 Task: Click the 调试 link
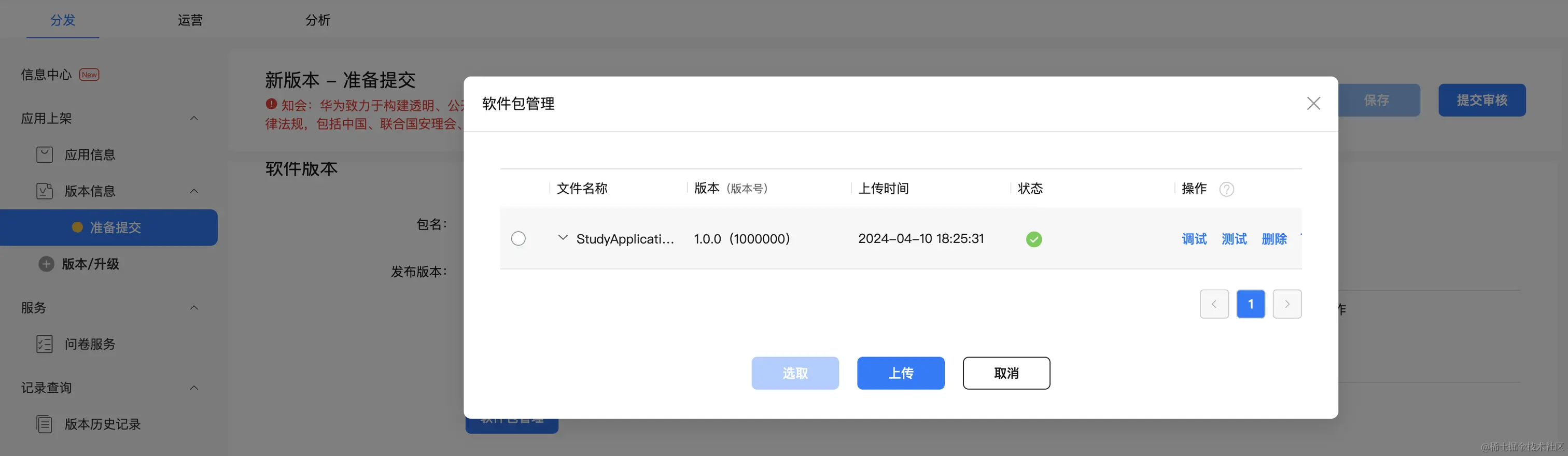tap(1194, 239)
